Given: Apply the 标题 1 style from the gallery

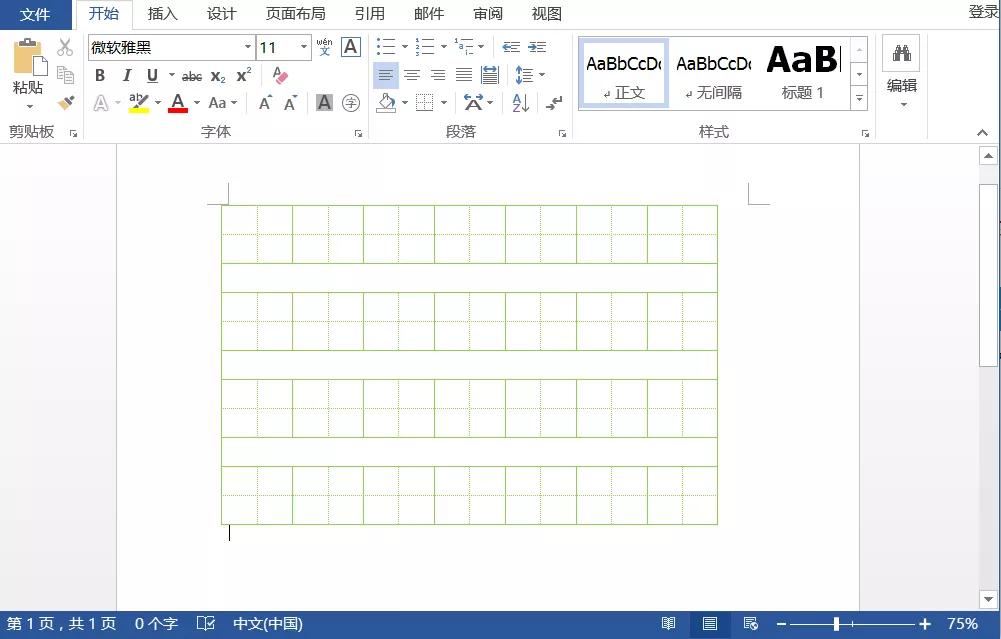Looking at the screenshot, I should coord(803,70).
